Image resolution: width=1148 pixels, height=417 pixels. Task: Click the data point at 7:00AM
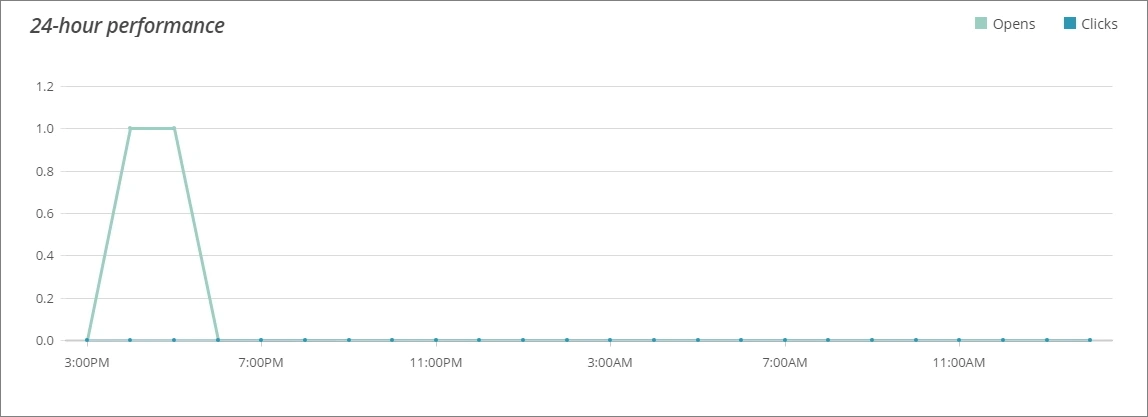pos(785,340)
